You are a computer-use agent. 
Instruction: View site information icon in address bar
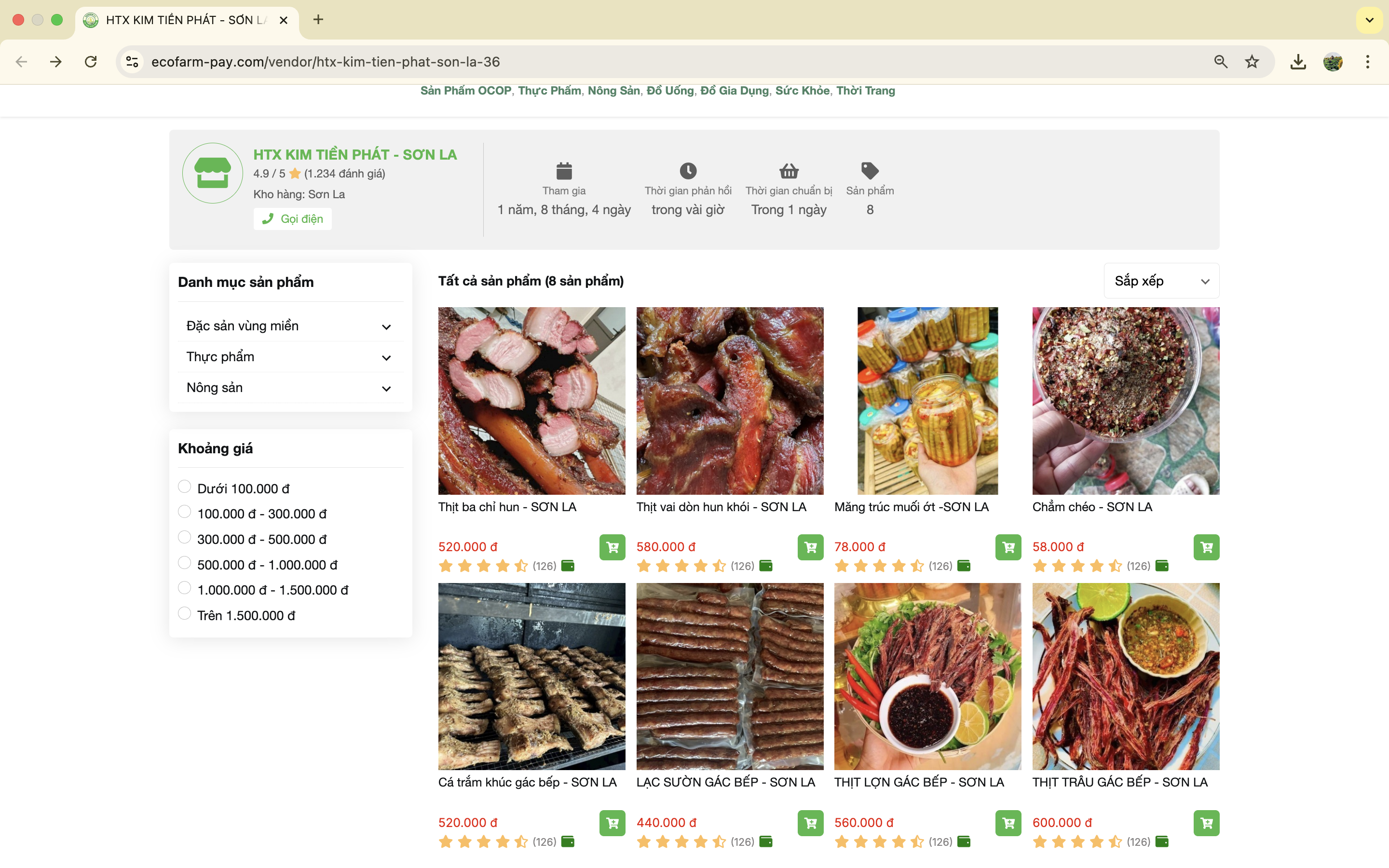pos(133,61)
